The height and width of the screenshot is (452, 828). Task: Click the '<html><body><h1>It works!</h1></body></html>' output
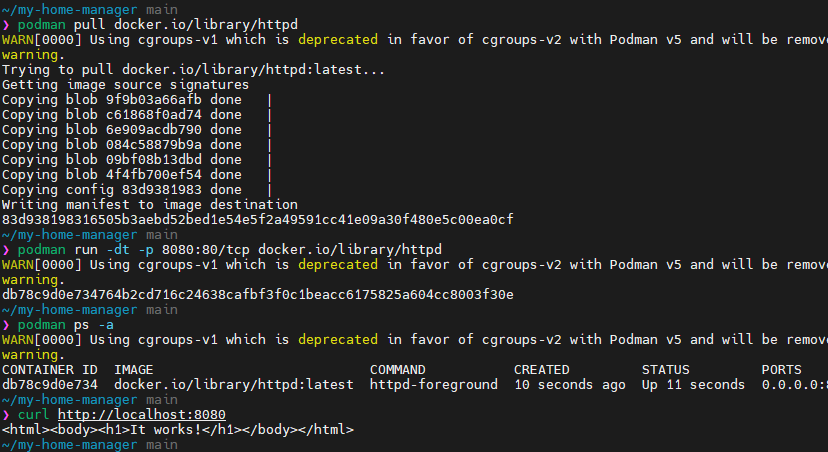click(177, 429)
